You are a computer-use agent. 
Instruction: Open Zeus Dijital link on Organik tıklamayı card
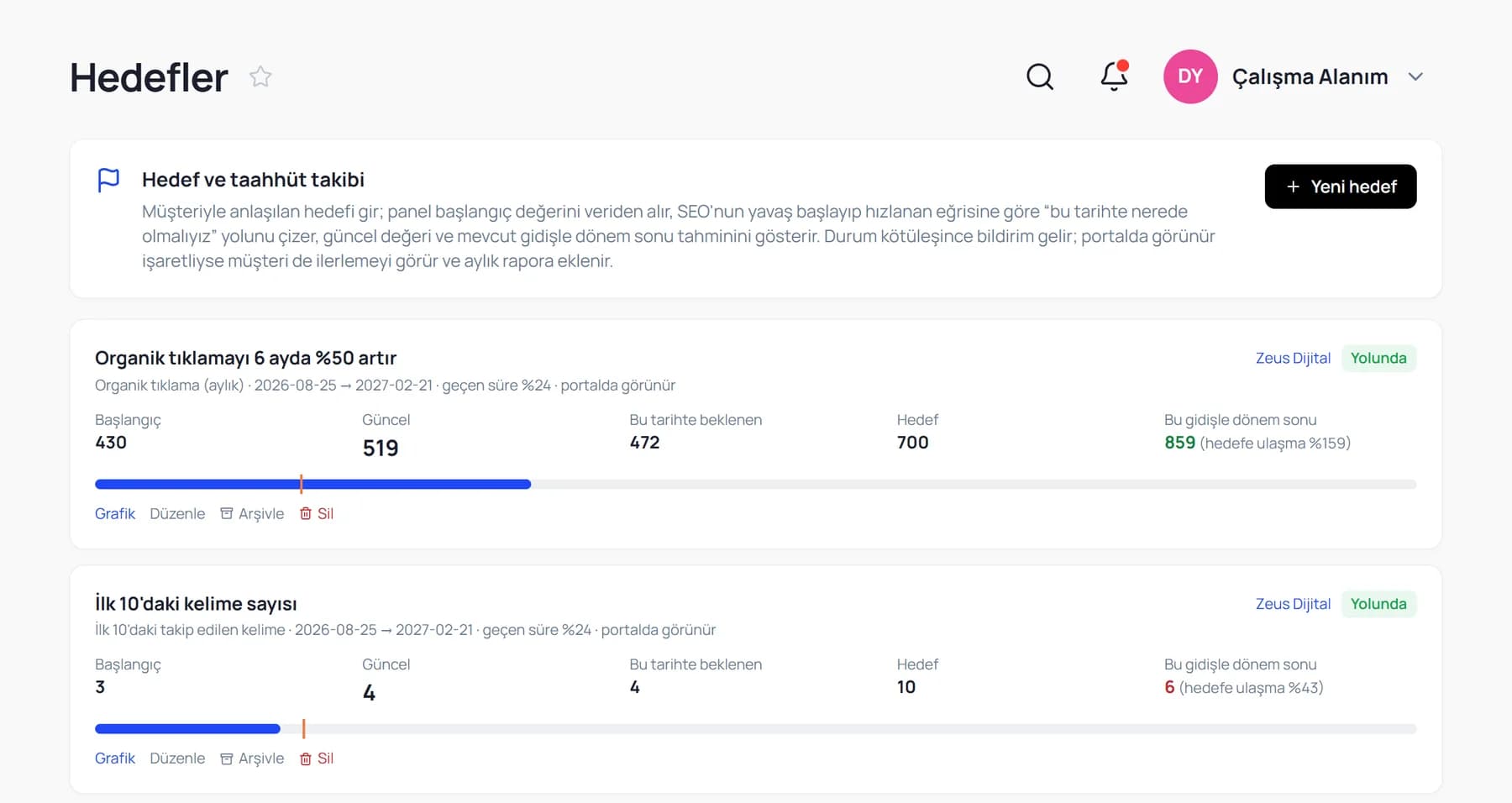pos(1293,358)
